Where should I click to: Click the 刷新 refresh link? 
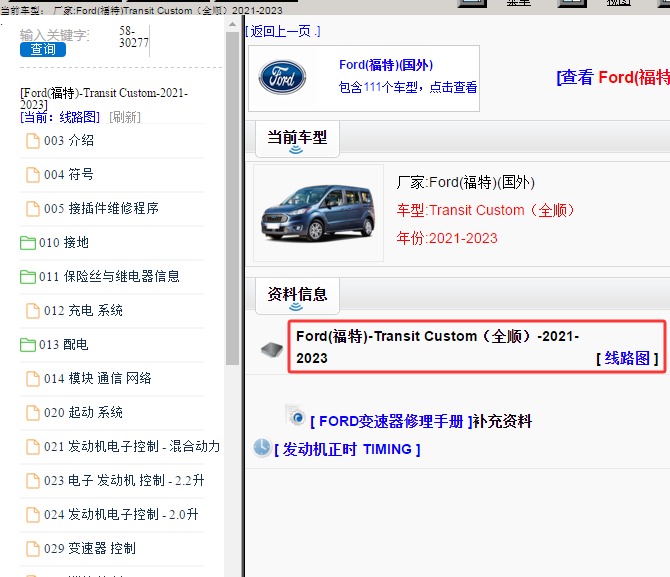(x=125, y=117)
